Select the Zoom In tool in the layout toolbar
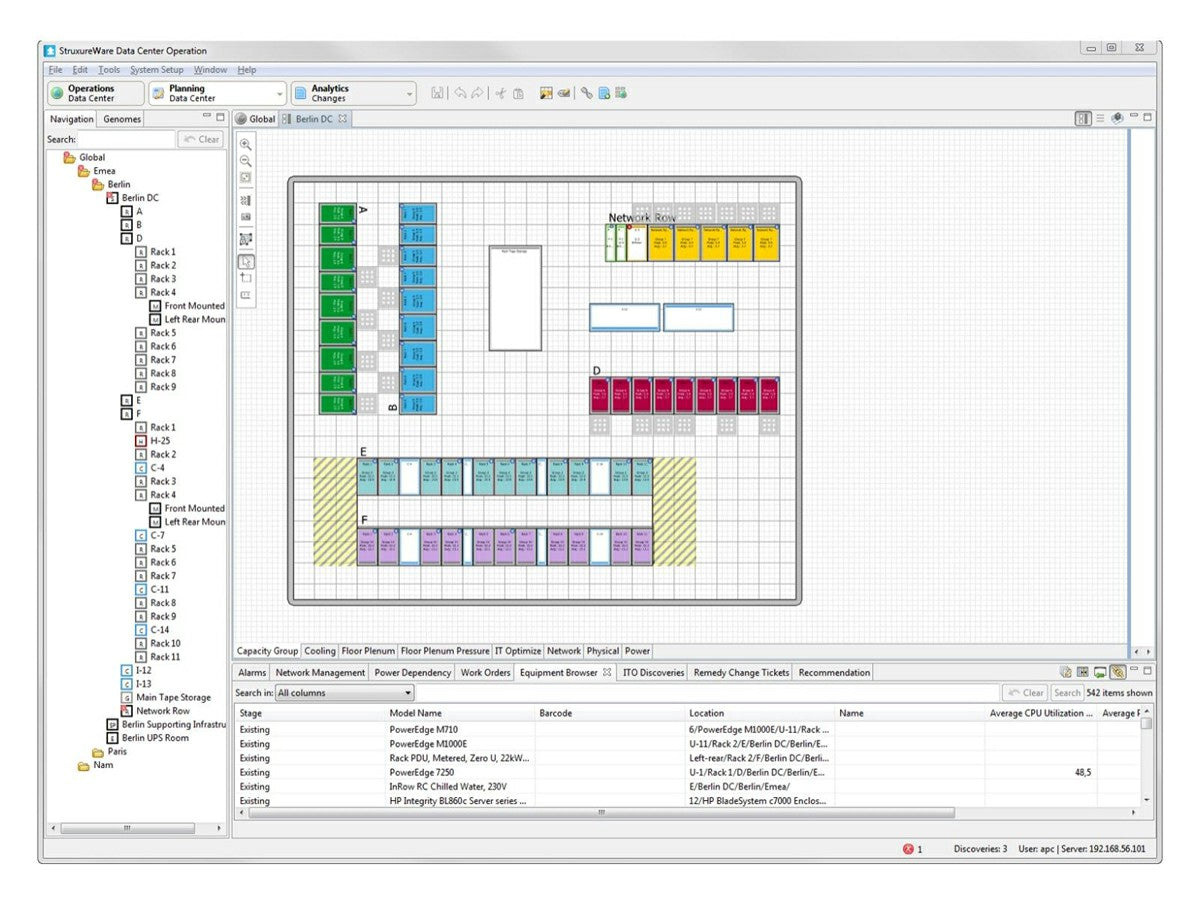 [246, 142]
